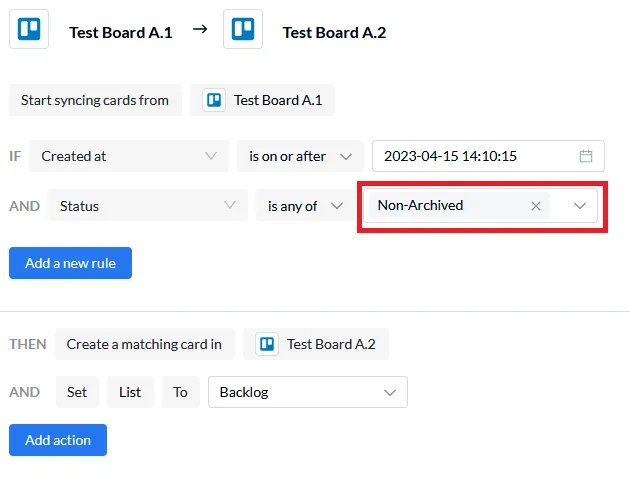Open the 'Created at' field dropdown
The image size is (630, 480).
(129, 156)
